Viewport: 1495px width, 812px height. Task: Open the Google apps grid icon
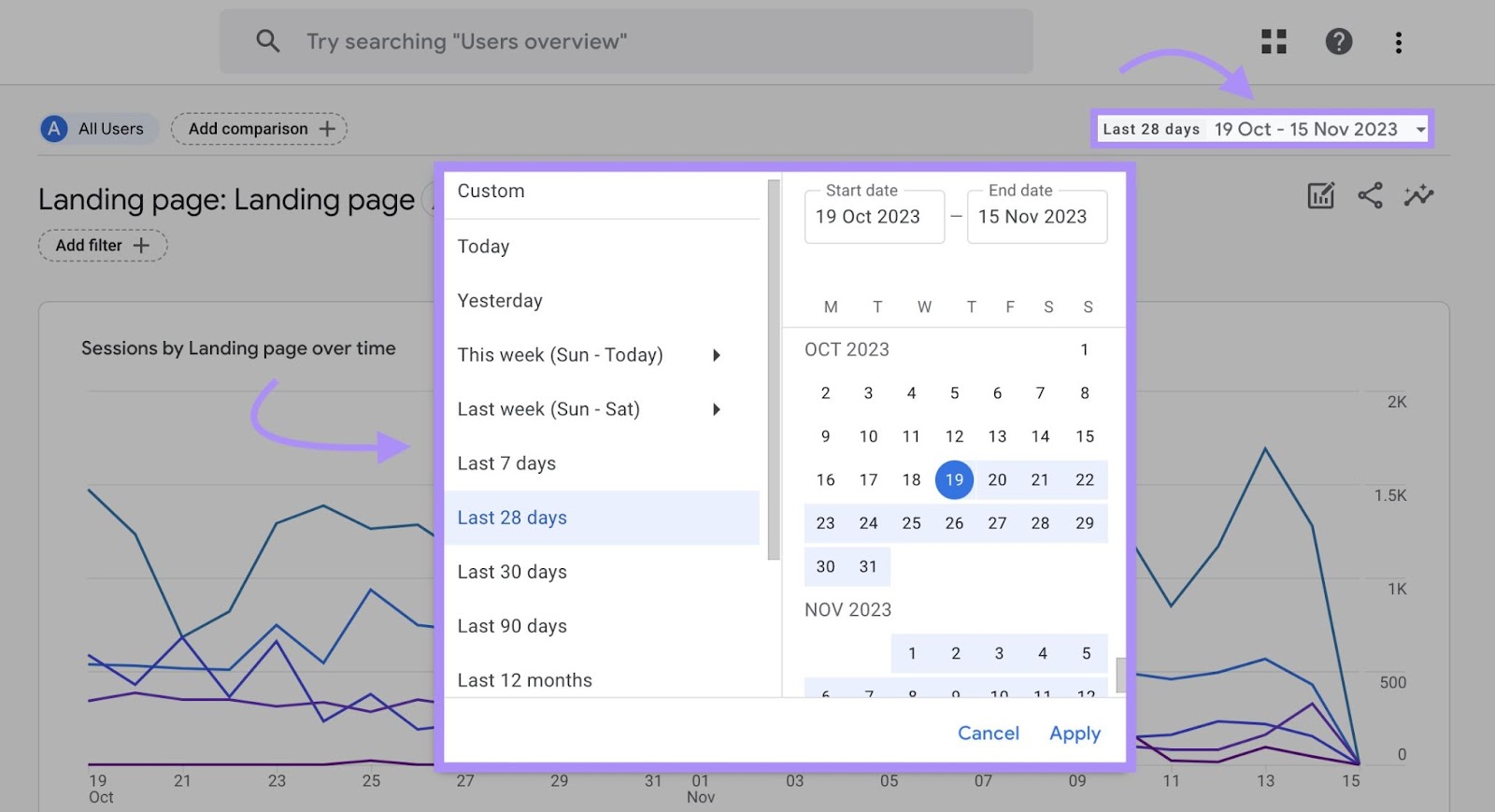click(1274, 41)
